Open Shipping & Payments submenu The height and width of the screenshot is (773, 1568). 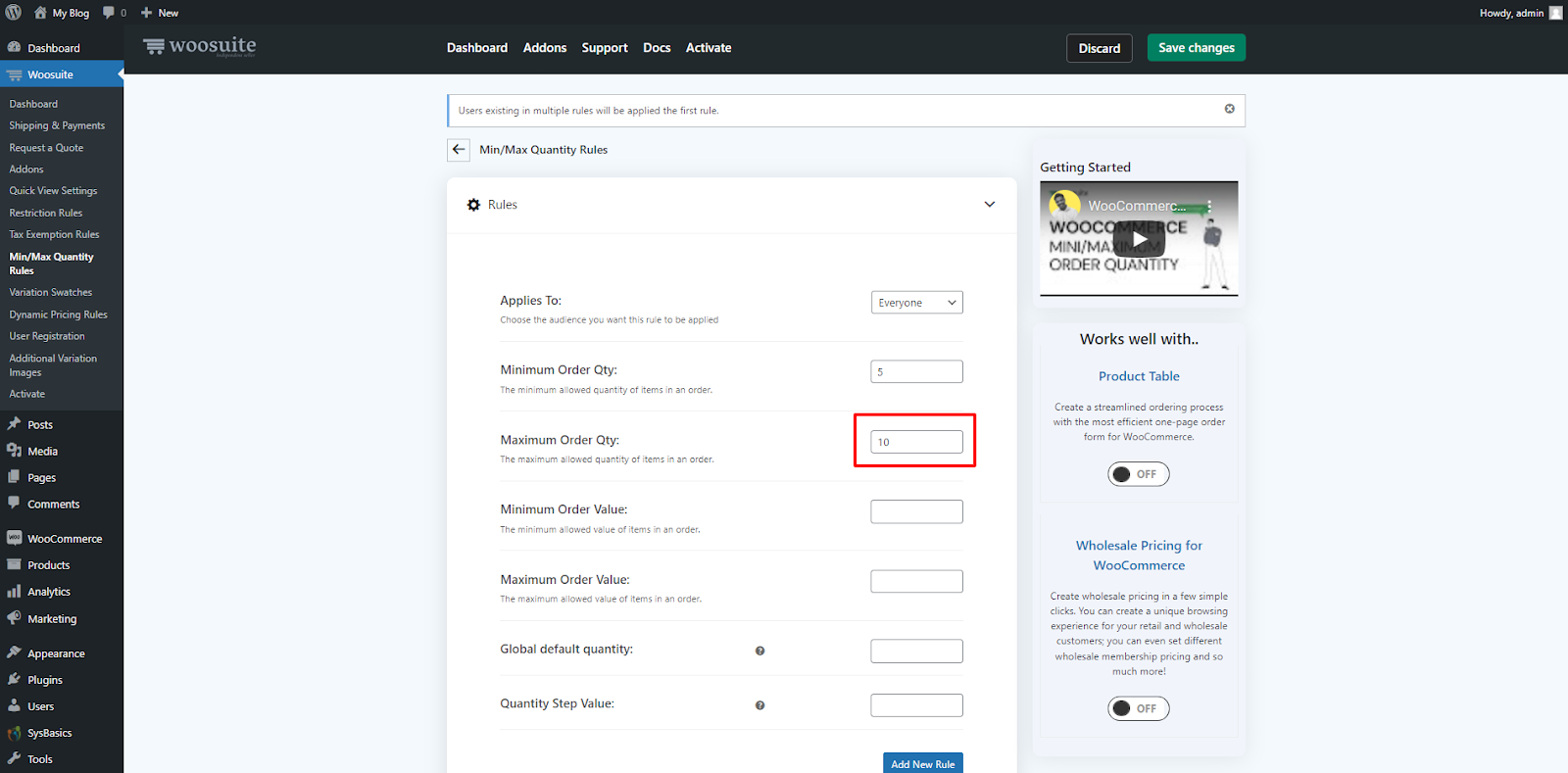(x=57, y=125)
